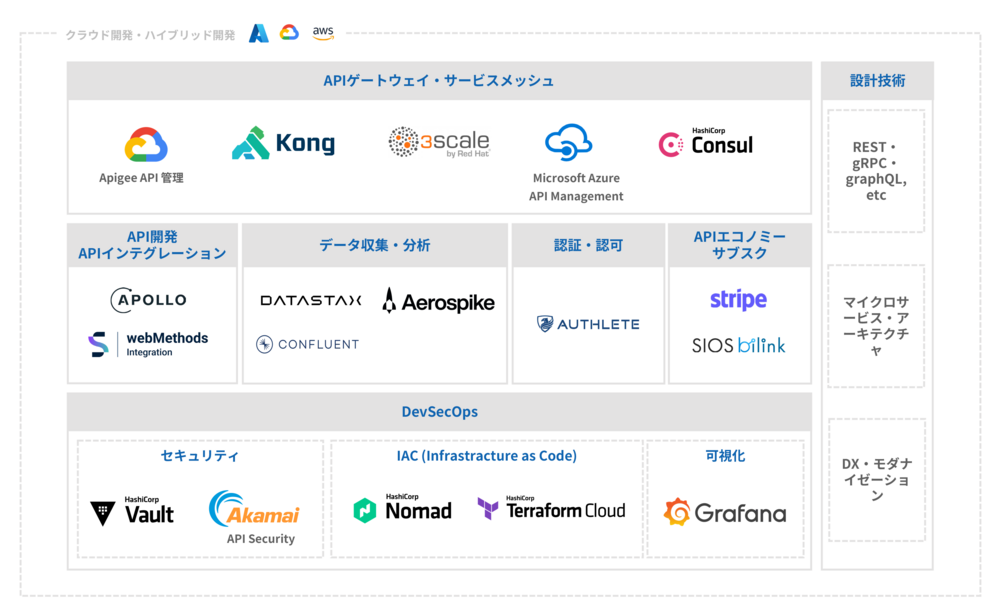Click the 'APIゲートウェイ・サービスメッシュ' heading
The height and width of the screenshot is (611, 1000).
click(x=439, y=81)
